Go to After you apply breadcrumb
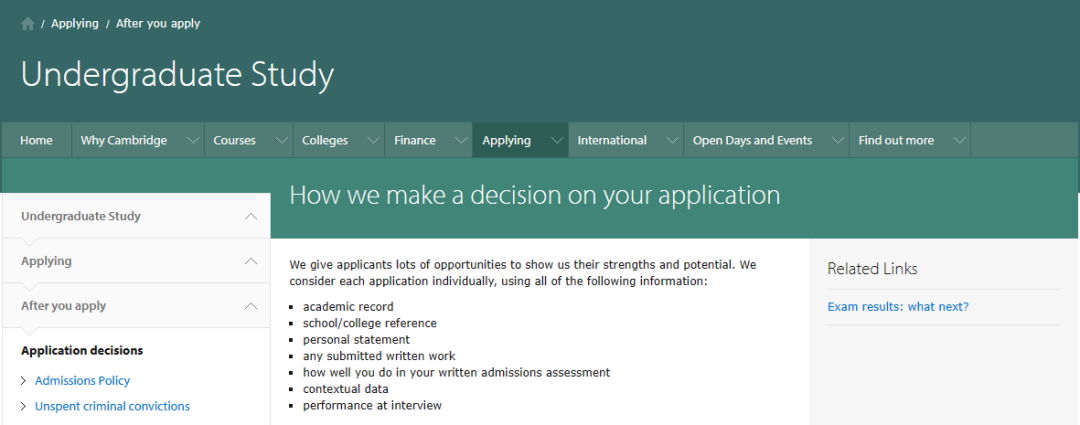 pyautogui.click(x=158, y=23)
